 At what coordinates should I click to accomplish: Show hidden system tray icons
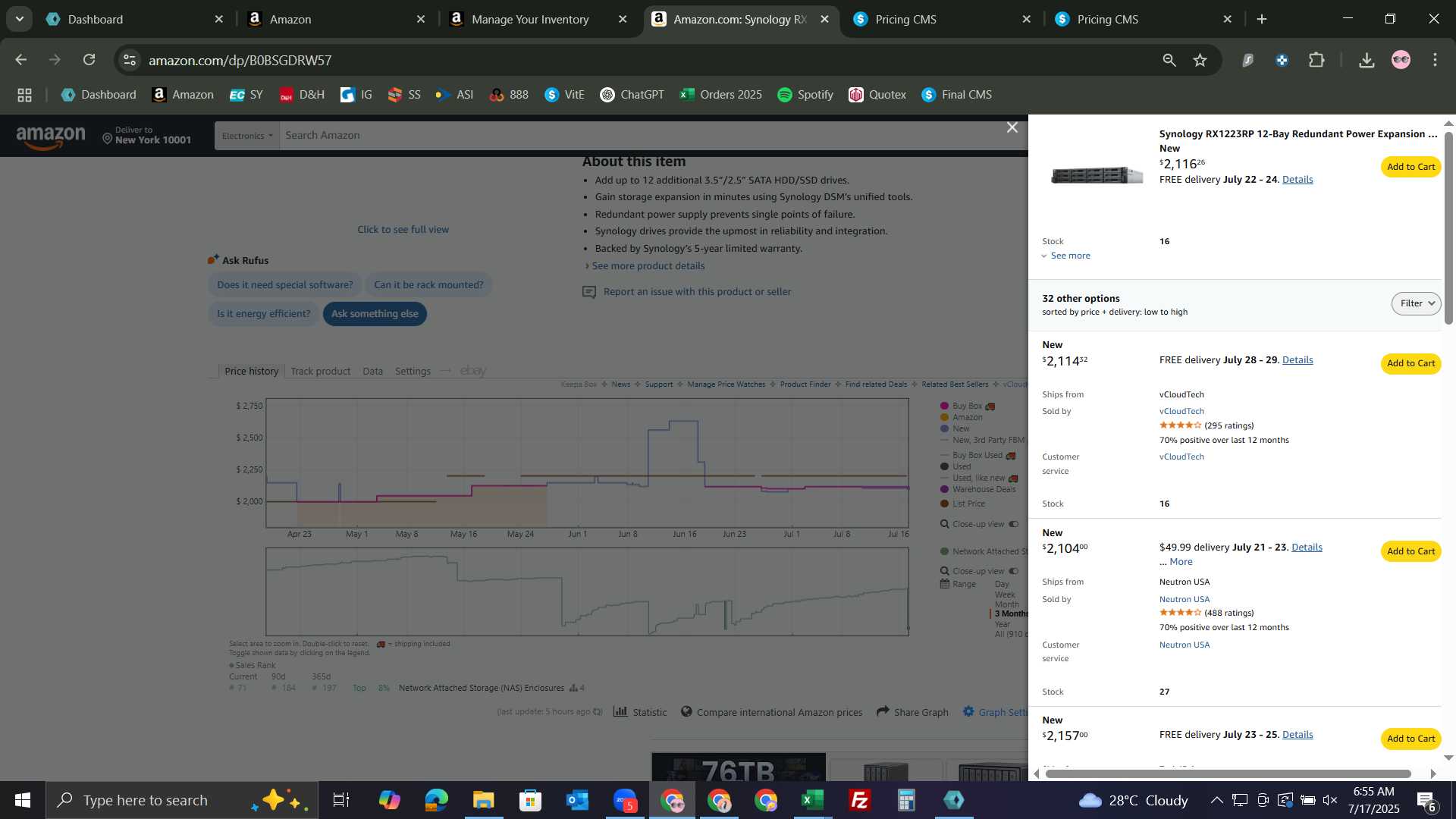click(1216, 800)
